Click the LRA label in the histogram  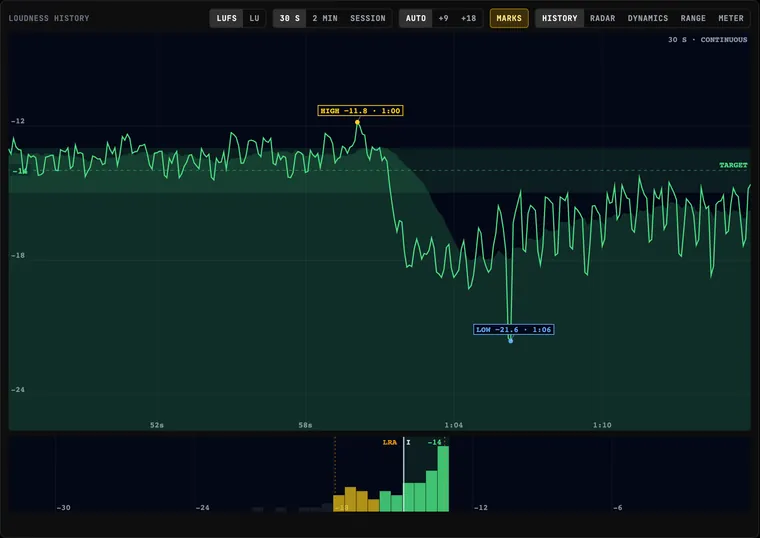coord(390,443)
